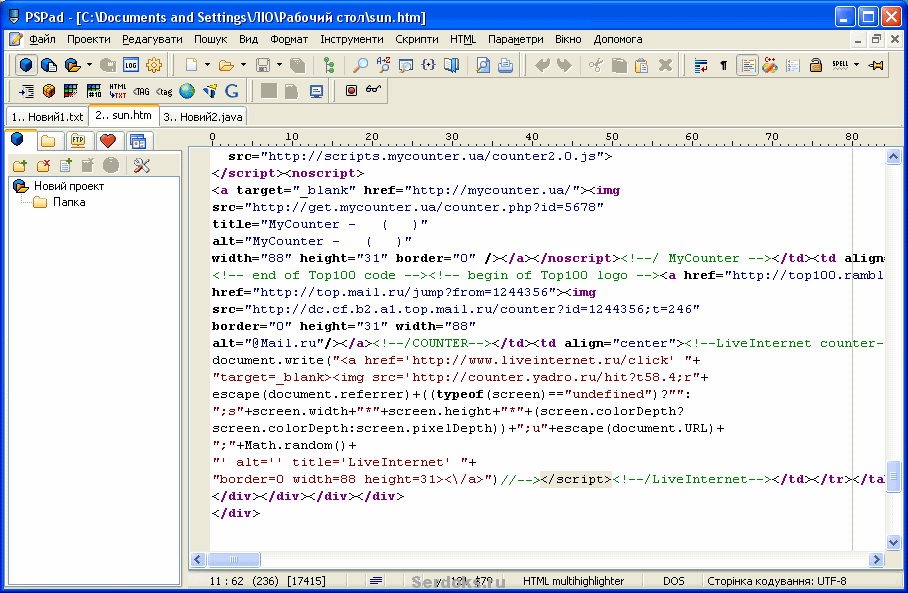Select the Папка folder in project tree
This screenshot has height=593, width=908.
(68, 202)
